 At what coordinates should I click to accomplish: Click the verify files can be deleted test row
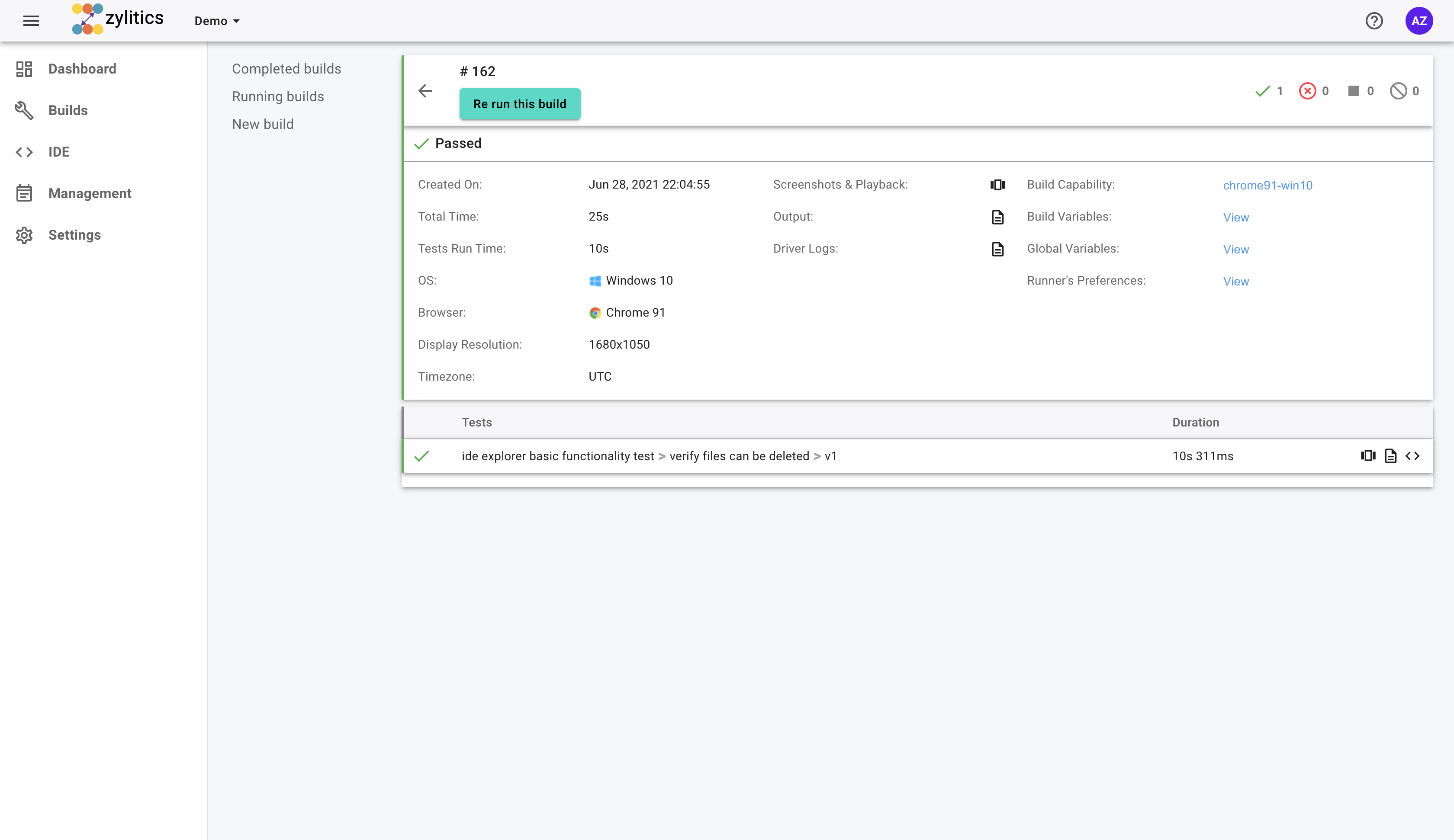[739, 456]
